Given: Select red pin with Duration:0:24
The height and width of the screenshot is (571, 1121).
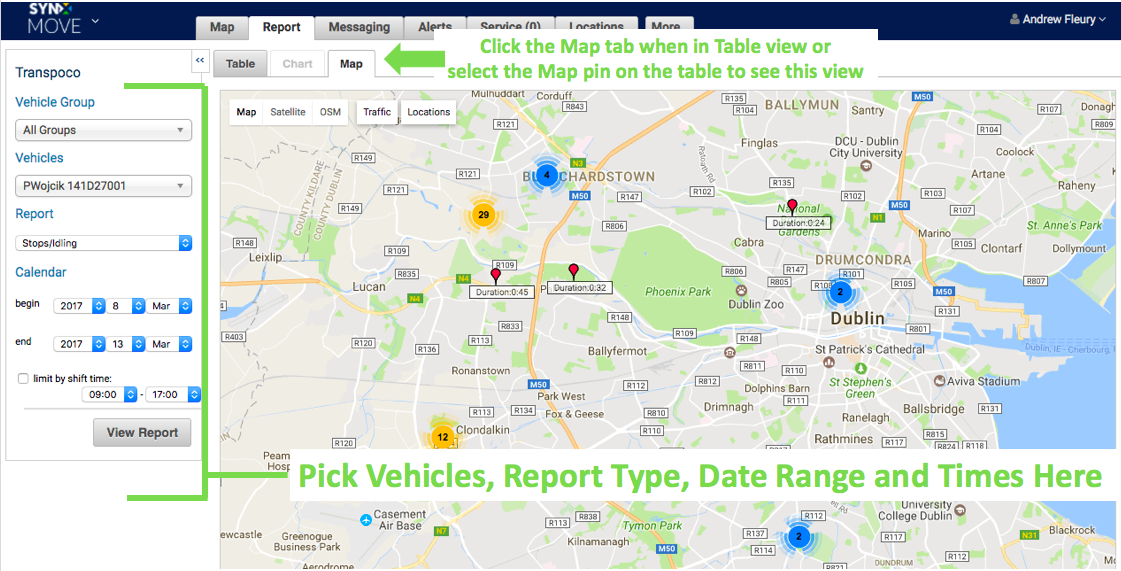Looking at the screenshot, I should [792, 207].
